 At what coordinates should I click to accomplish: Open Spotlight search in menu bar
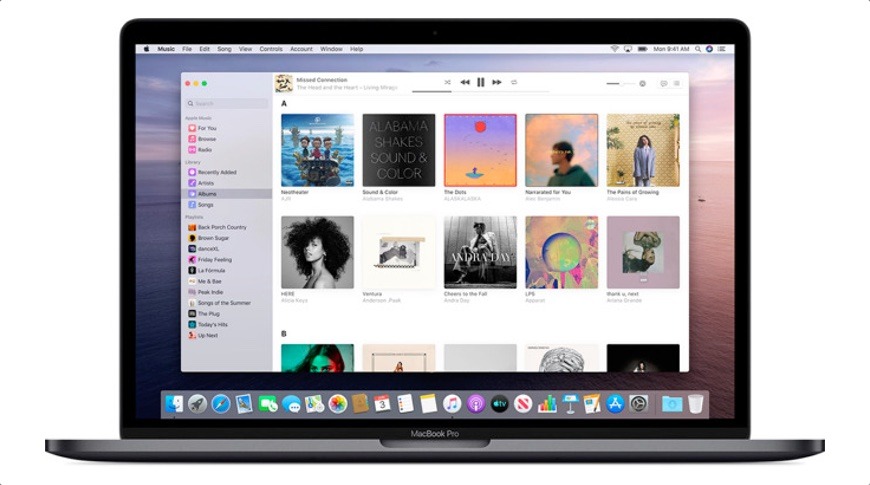698,49
